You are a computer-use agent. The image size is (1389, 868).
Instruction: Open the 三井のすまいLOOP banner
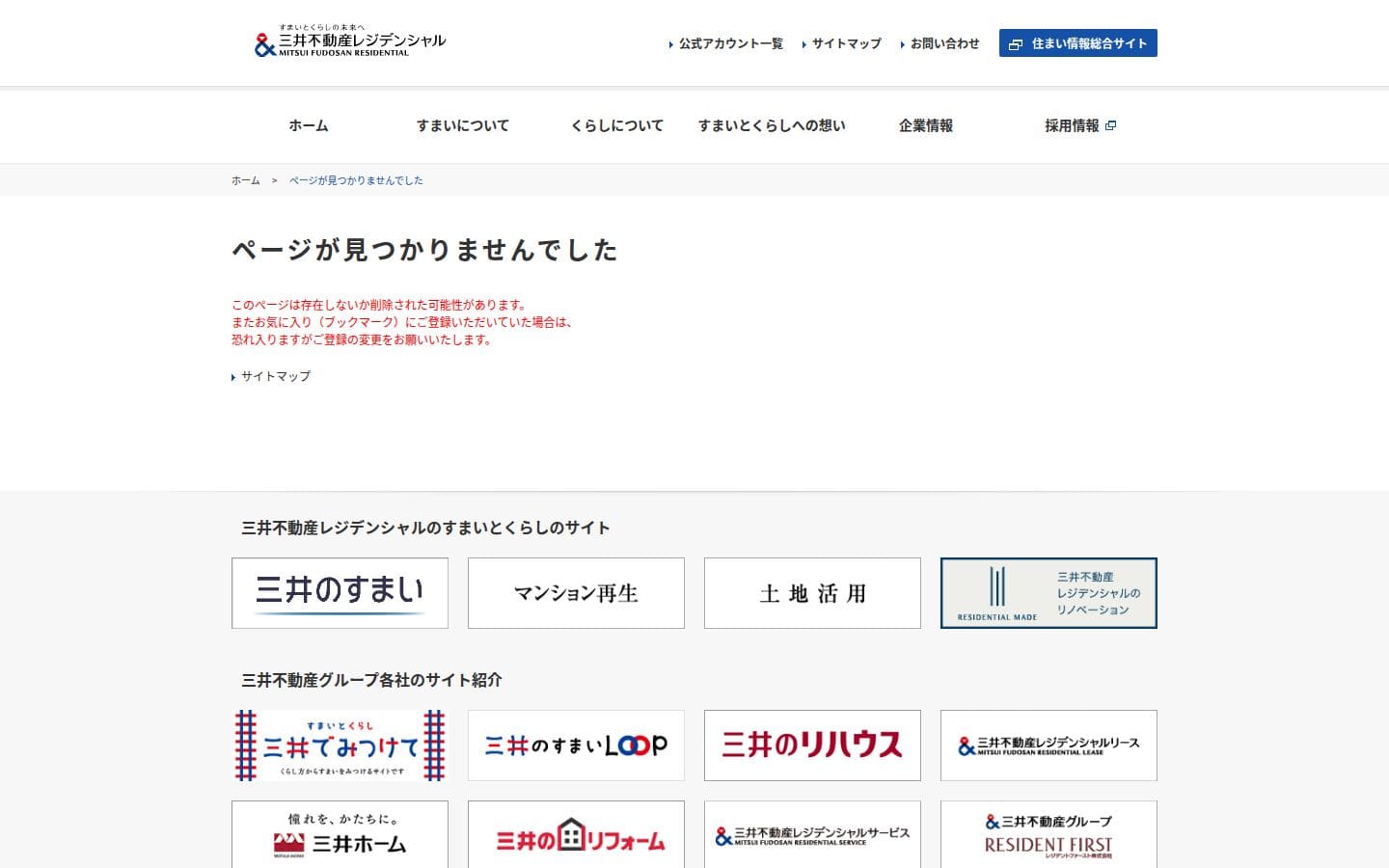(576, 746)
